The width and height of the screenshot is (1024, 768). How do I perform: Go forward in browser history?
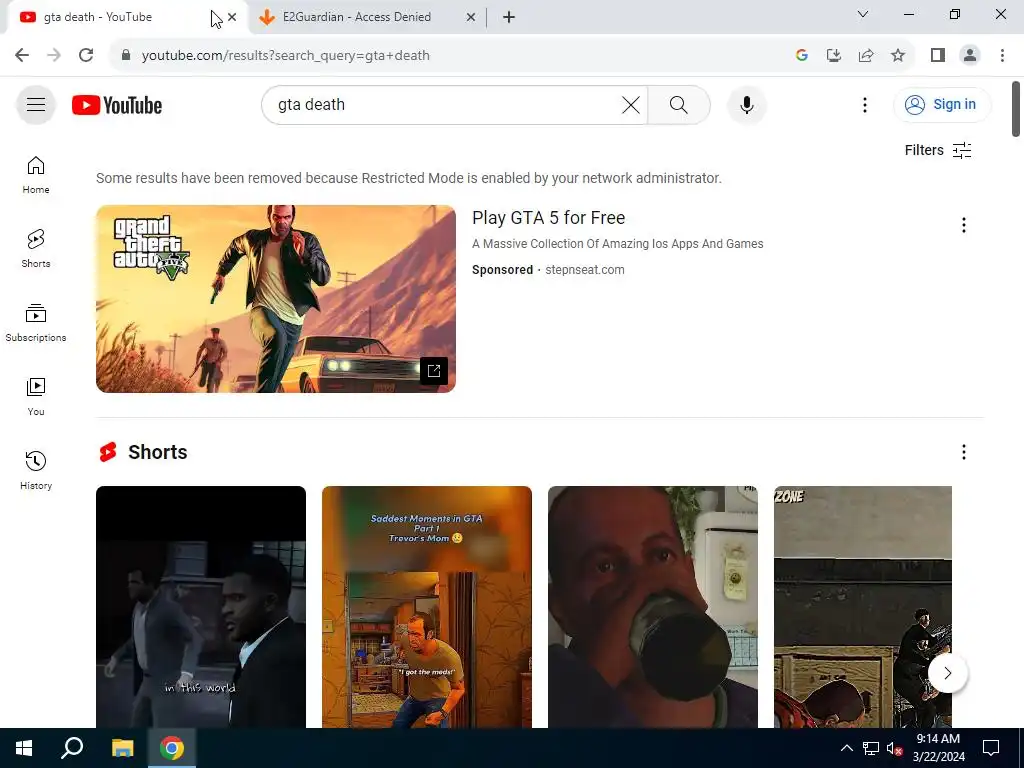[x=54, y=55]
